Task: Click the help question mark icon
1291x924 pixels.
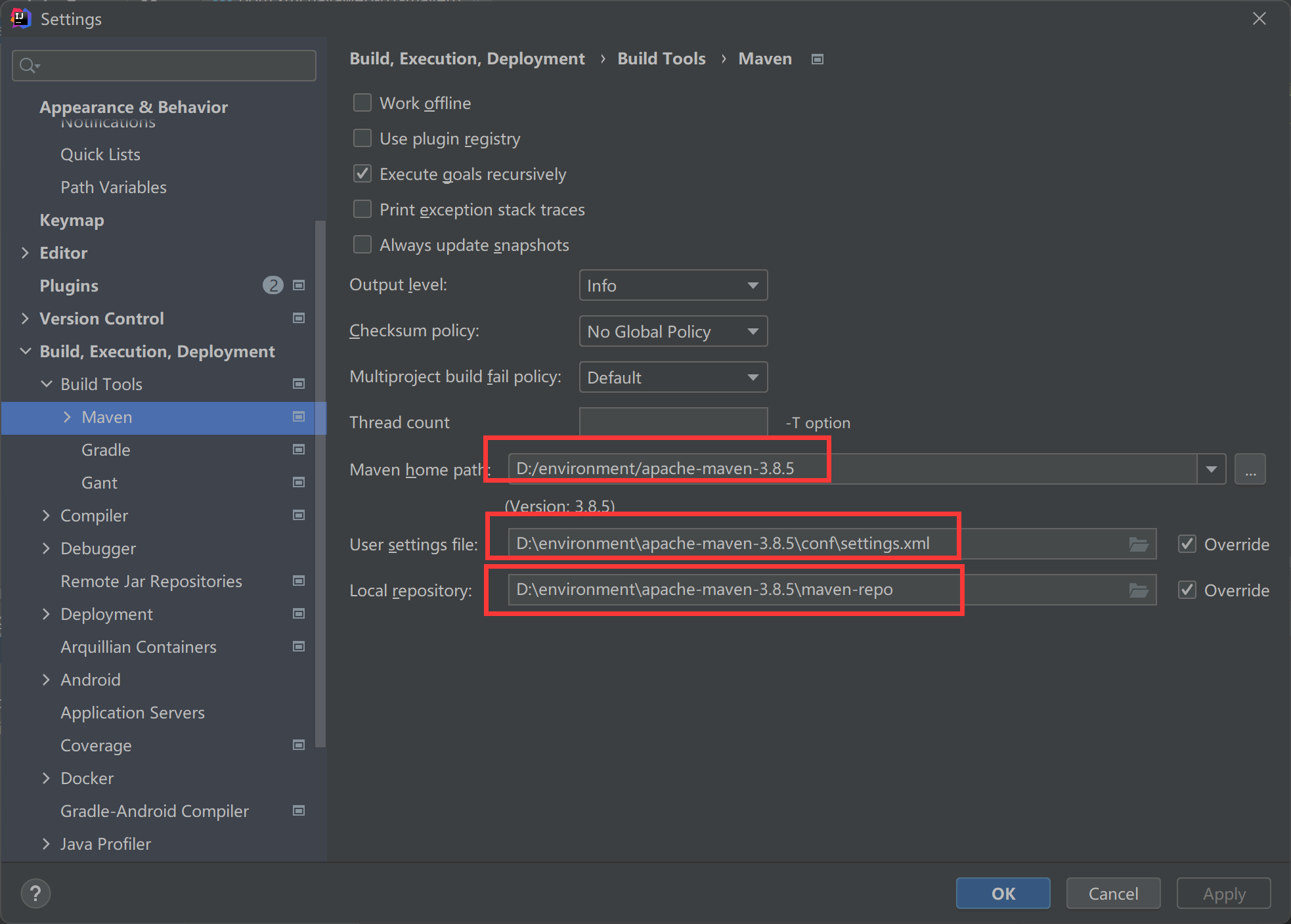Action: pyautogui.click(x=35, y=893)
